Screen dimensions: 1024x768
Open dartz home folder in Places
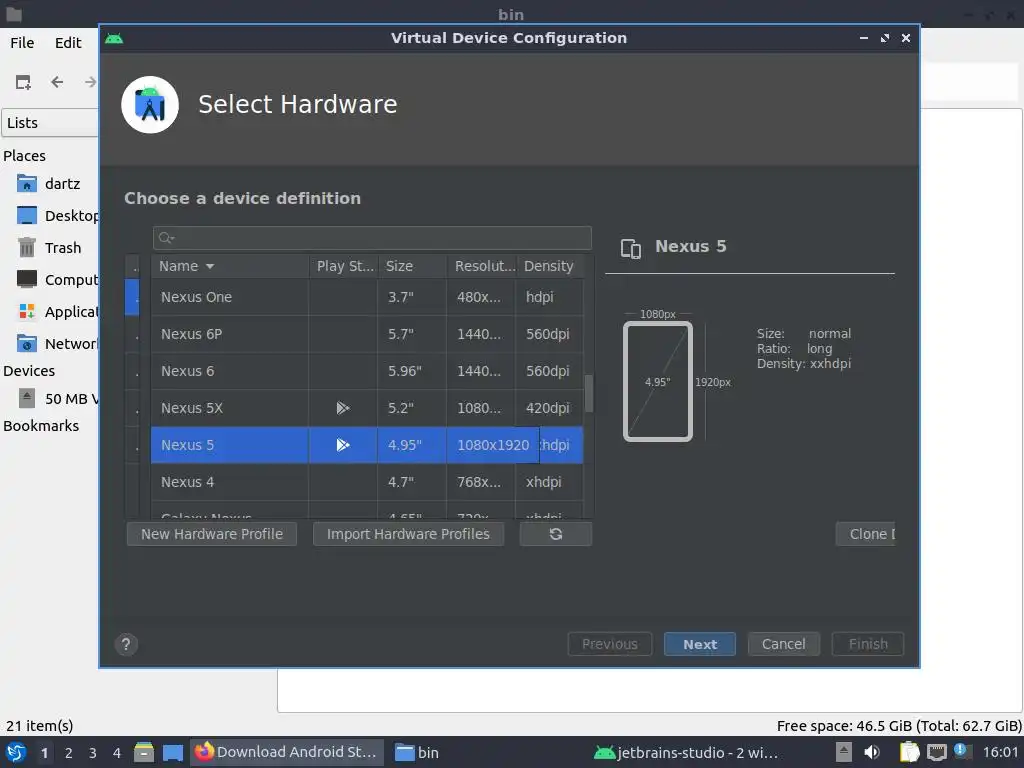coord(50,184)
